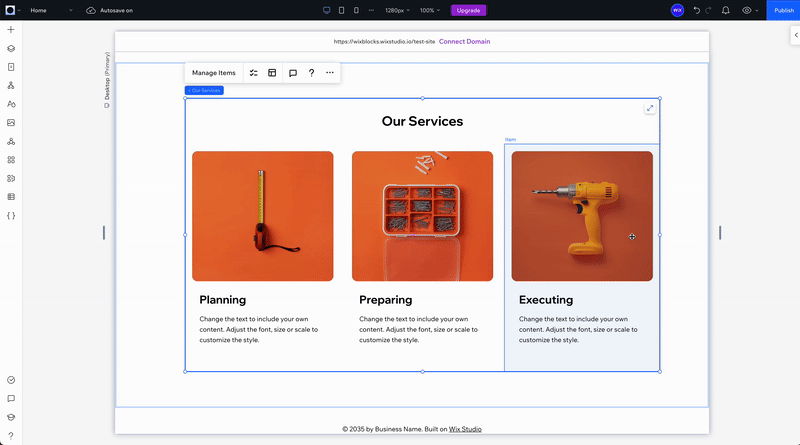Click the Connect Domain link
This screenshot has height=445, width=800.
tap(464, 41)
